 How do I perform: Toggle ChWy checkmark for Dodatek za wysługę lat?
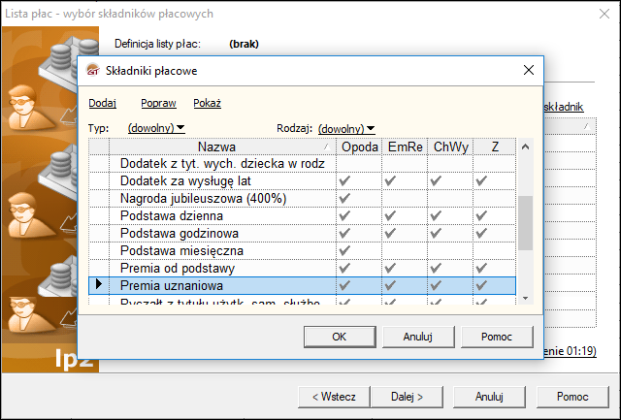[437, 181]
